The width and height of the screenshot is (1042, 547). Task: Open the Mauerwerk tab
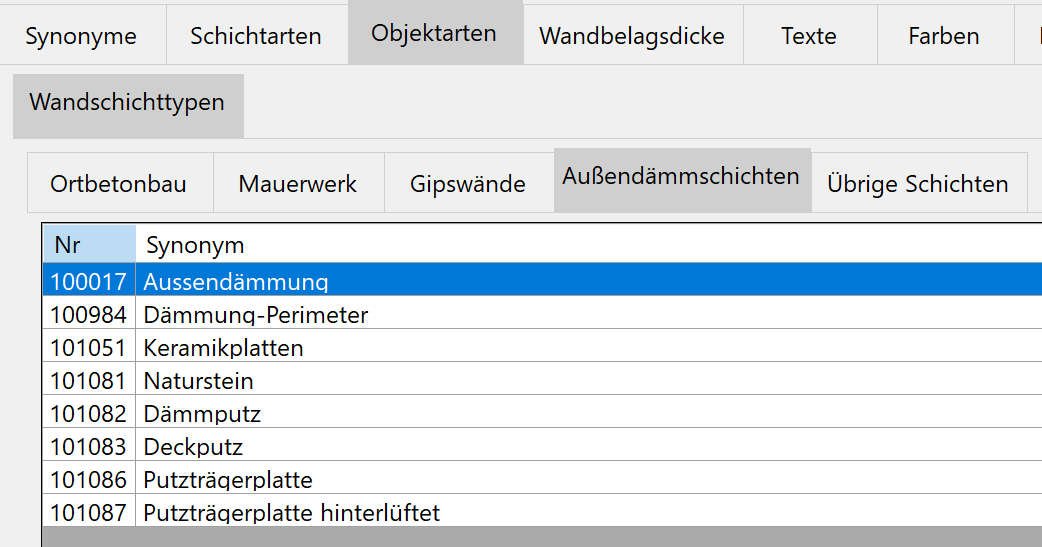[x=298, y=183]
